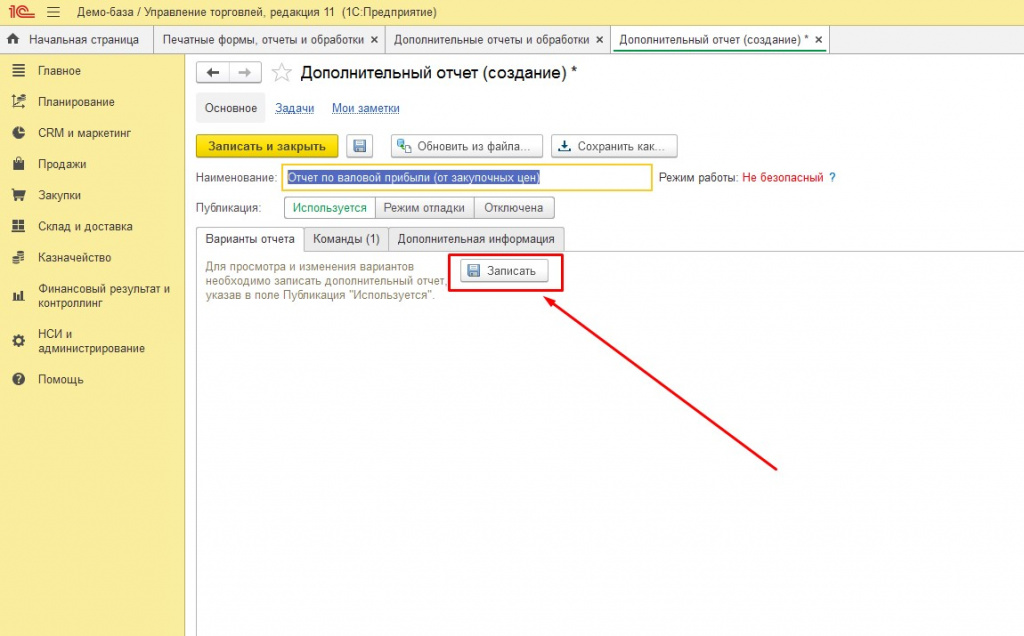Set Публикация to Отключена
The height and width of the screenshot is (636, 1024).
pos(513,208)
